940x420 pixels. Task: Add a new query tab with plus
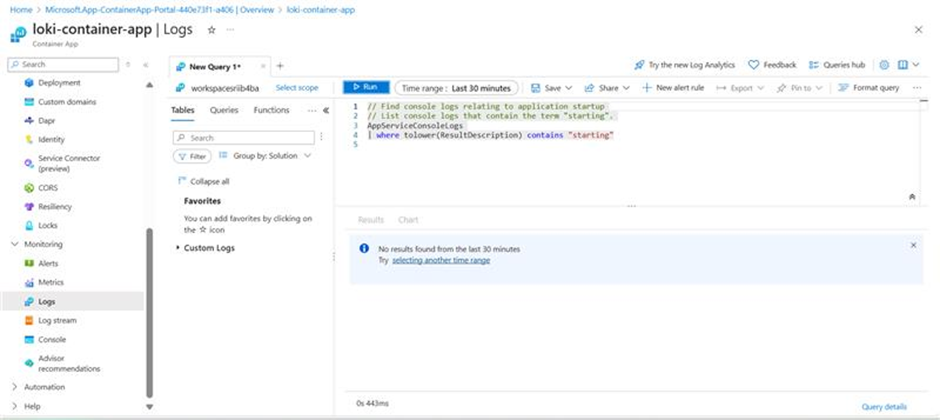click(279, 66)
